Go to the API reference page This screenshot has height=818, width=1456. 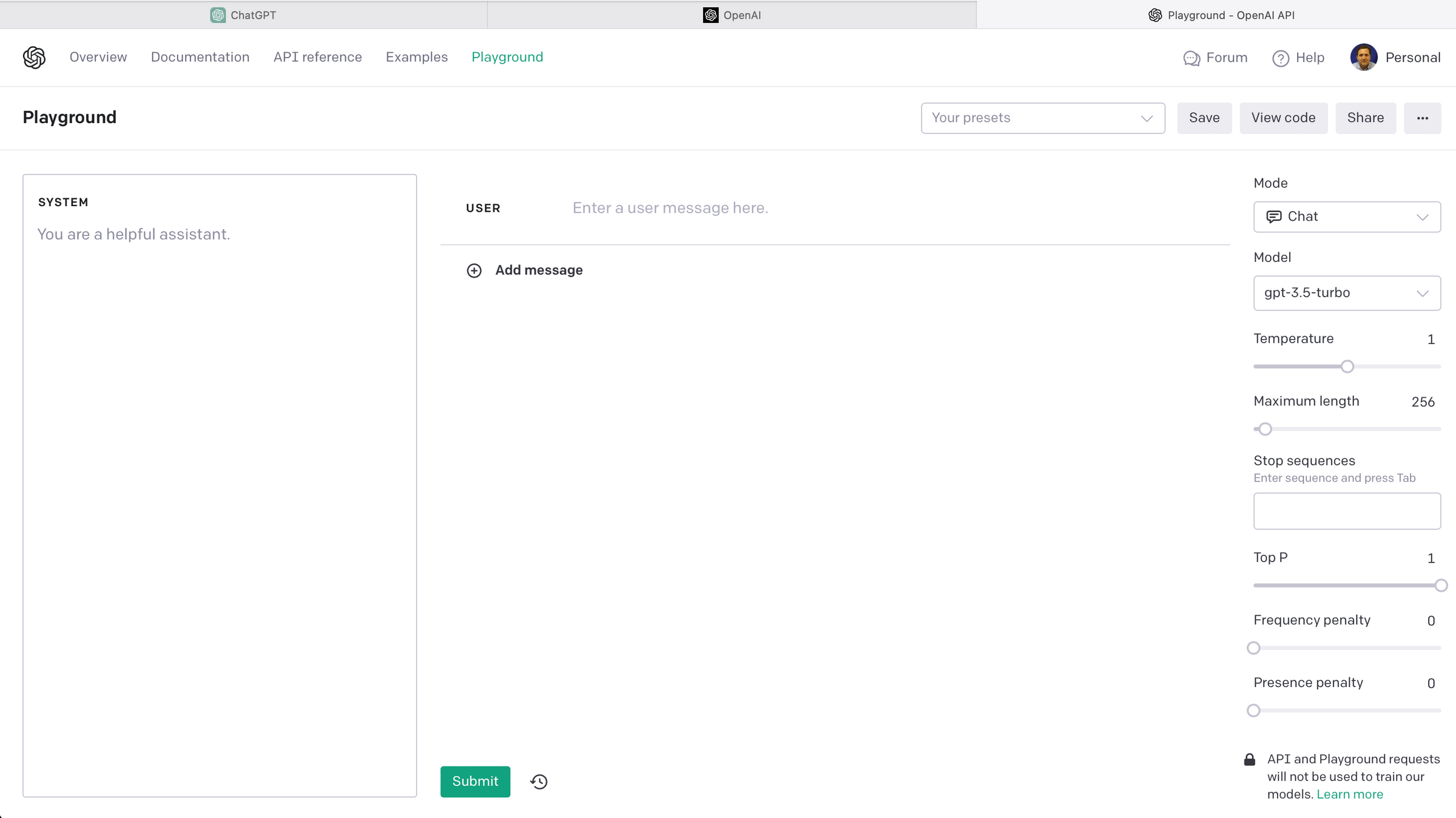317,57
